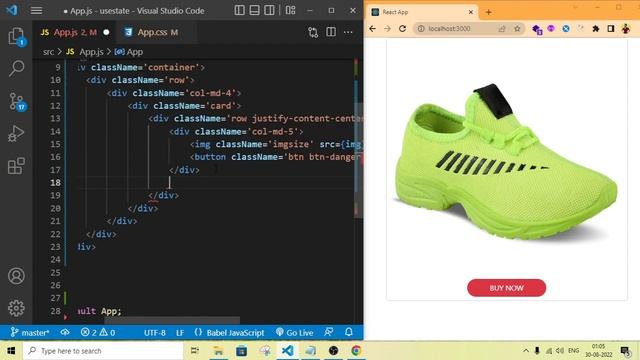Open the Extensions view
This screenshot has width=640, height=360.
click(x=16, y=166)
